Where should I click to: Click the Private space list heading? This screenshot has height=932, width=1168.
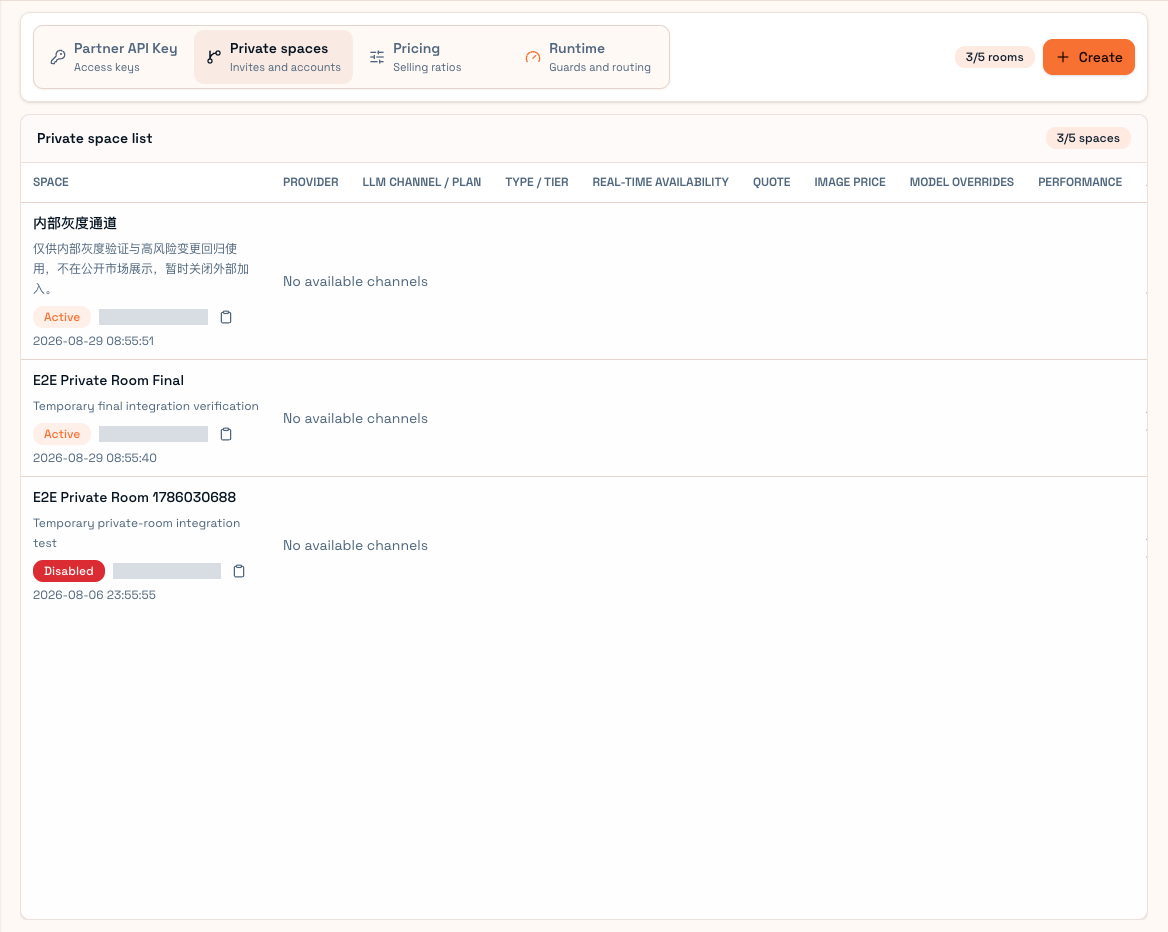(95, 139)
